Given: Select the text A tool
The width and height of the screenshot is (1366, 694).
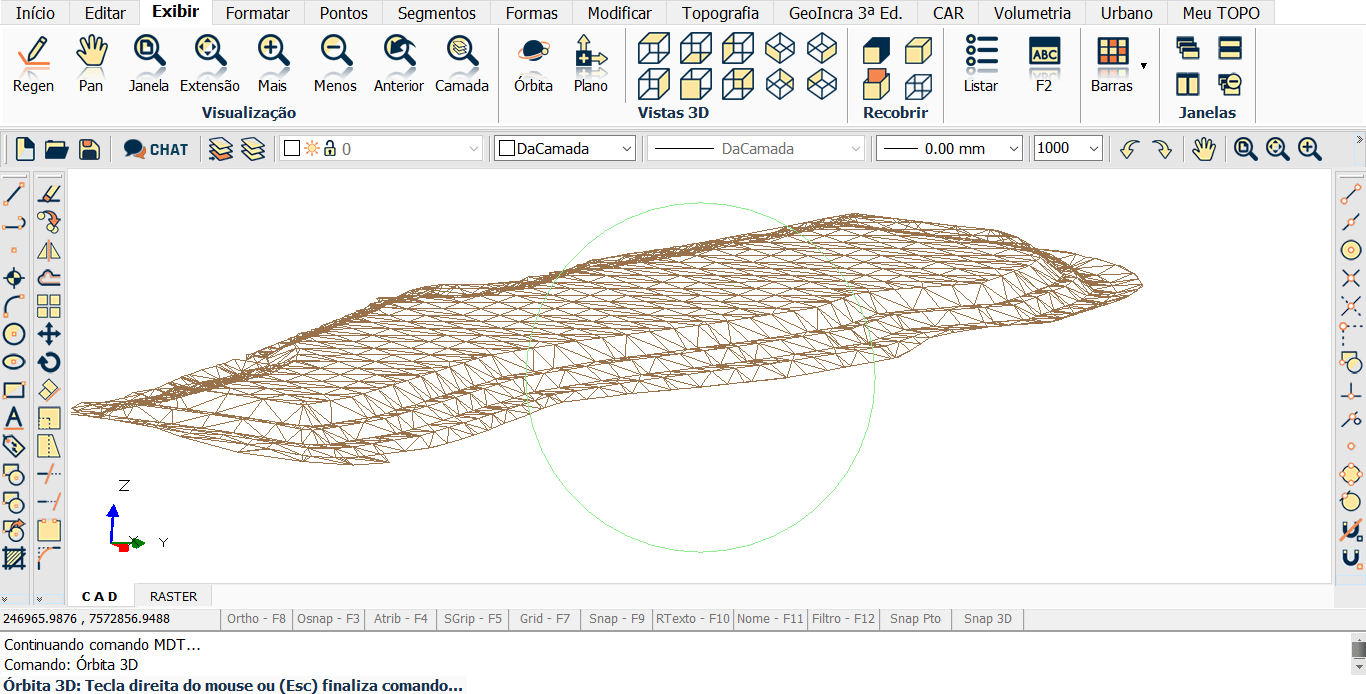Looking at the screenshot, I should [x=14, y=418].
